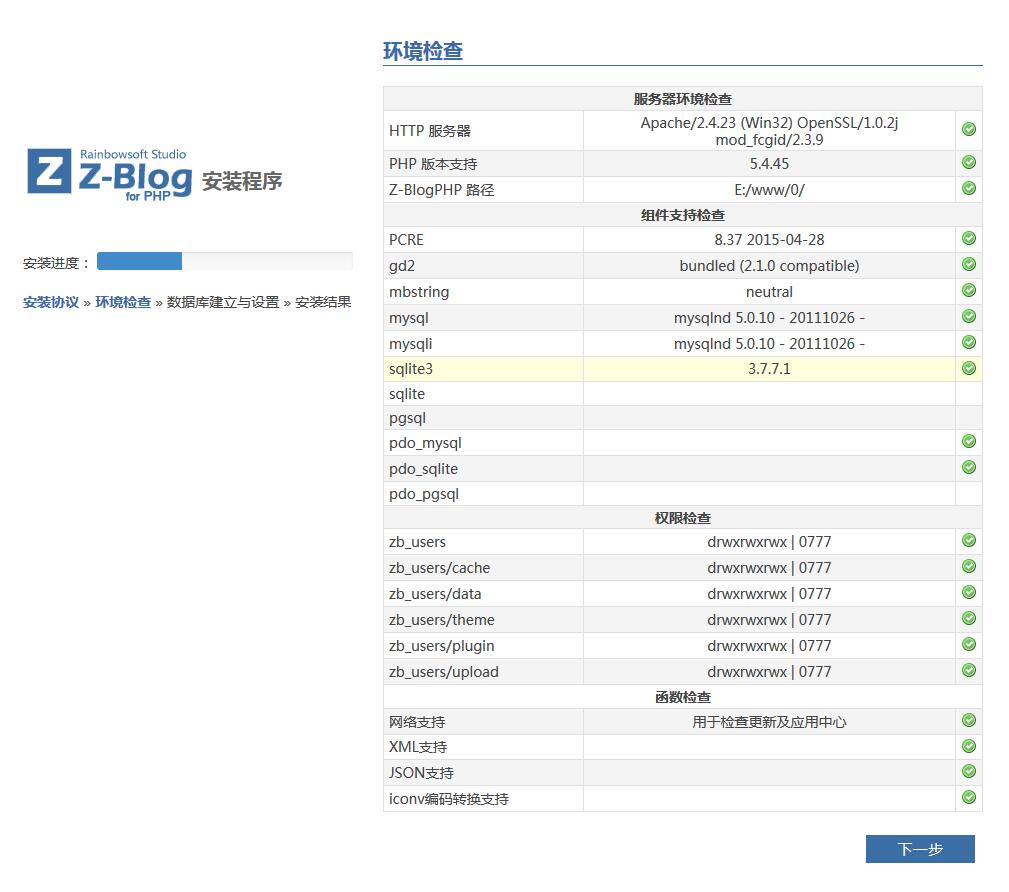
Task: Click the 数据库建立与设置 step text
Action: pyautogui.click(x=223, y=302)
